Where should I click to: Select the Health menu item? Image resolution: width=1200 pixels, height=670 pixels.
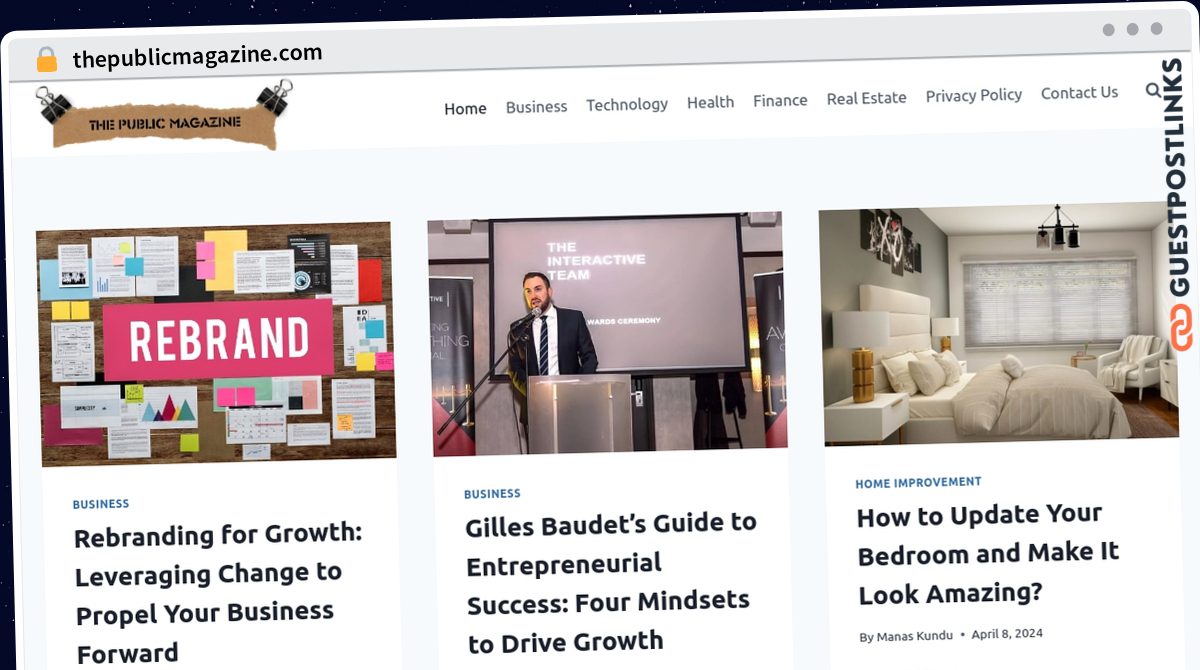710,102
